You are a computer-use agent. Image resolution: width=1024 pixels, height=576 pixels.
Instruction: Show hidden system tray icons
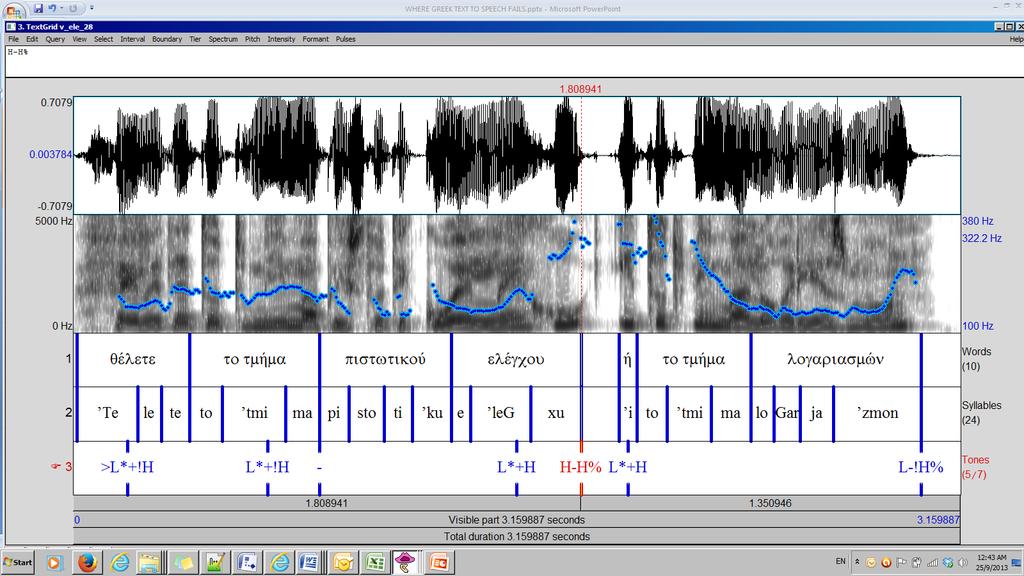(x=857, y=562)
